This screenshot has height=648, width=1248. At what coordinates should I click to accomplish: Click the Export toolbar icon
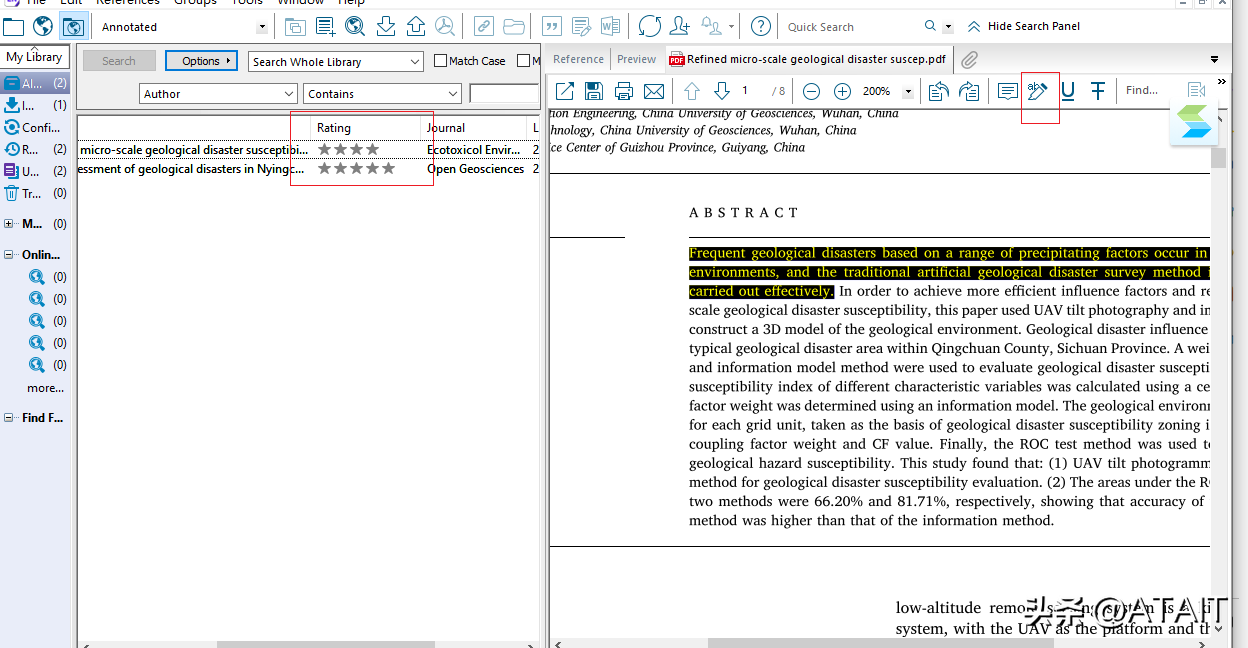click(415, 26)
